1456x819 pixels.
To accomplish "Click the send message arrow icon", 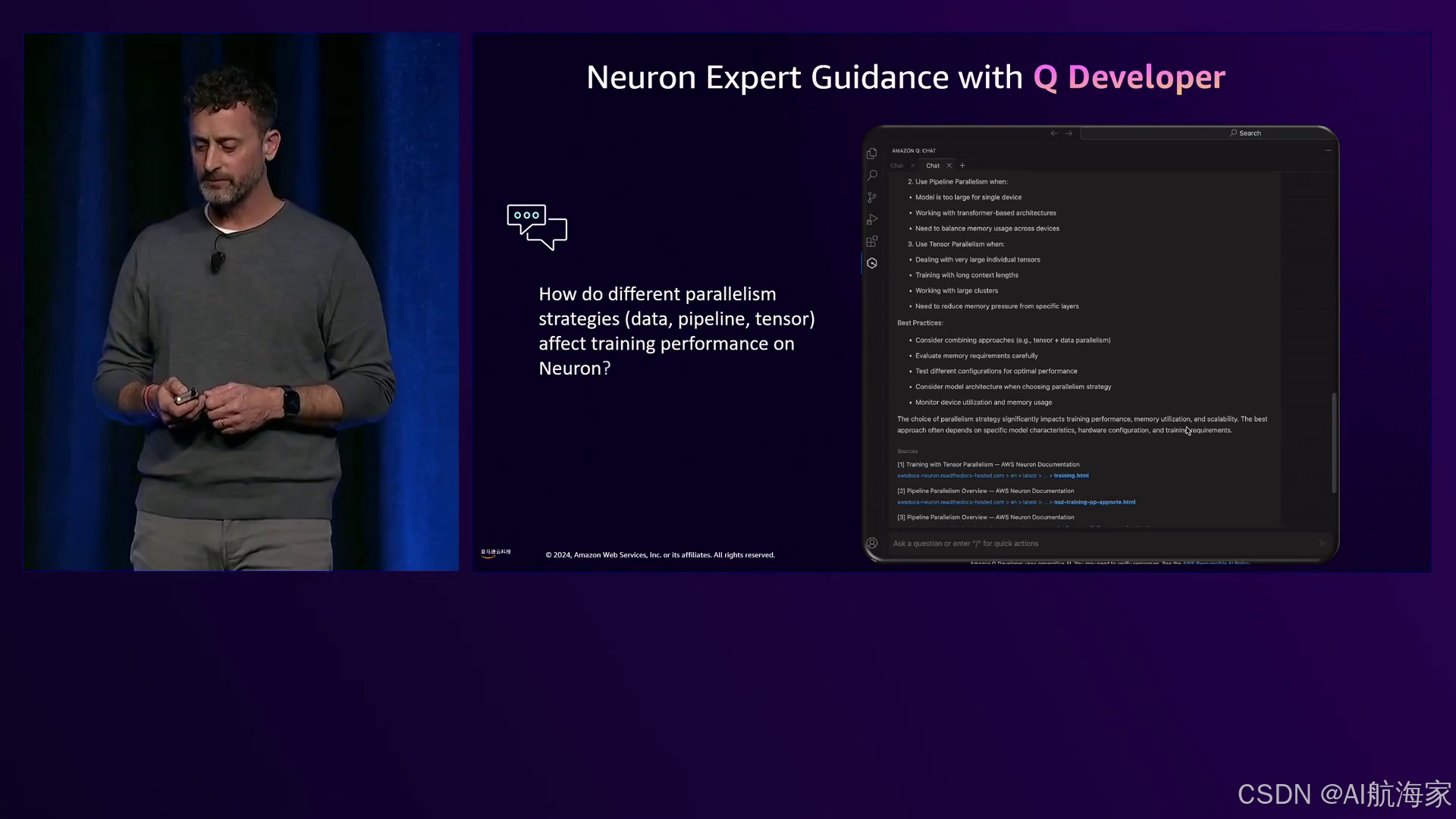I will coord(1323,543).
